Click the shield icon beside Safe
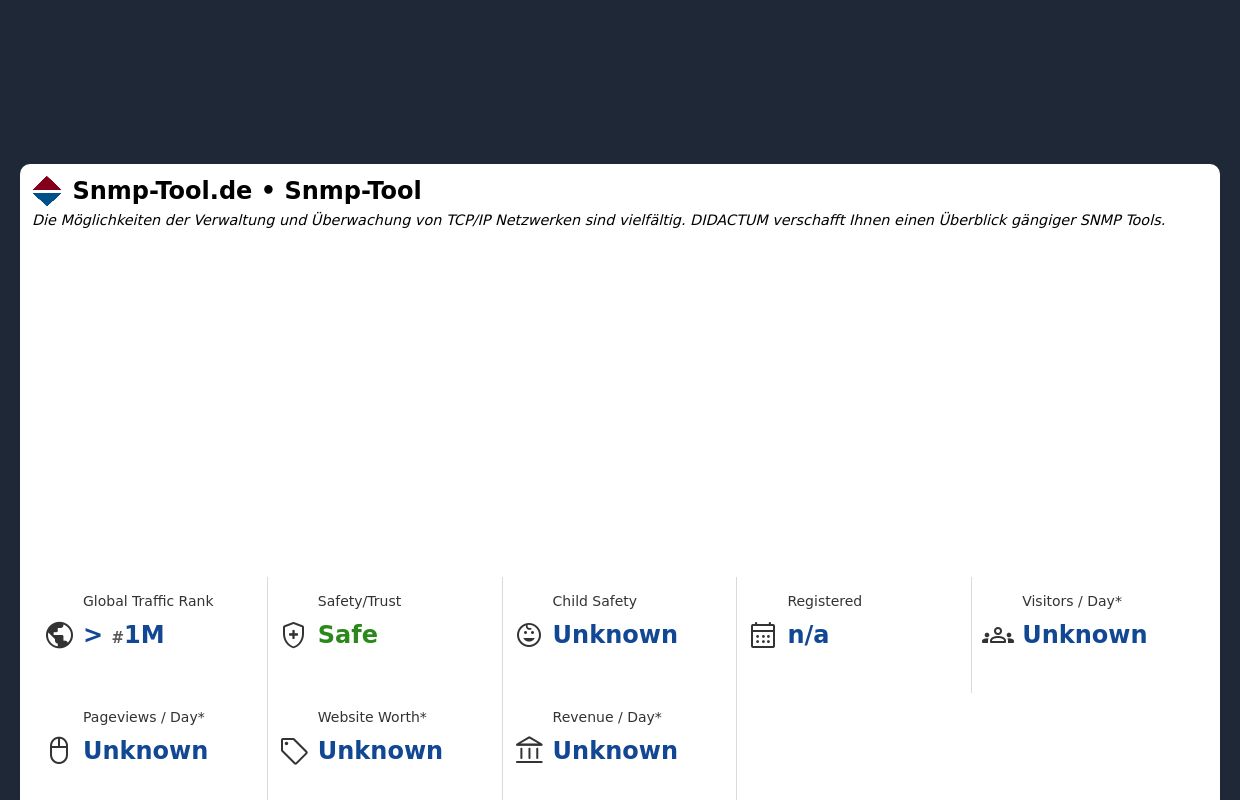The image size is (1240, 800). point(293,635)
